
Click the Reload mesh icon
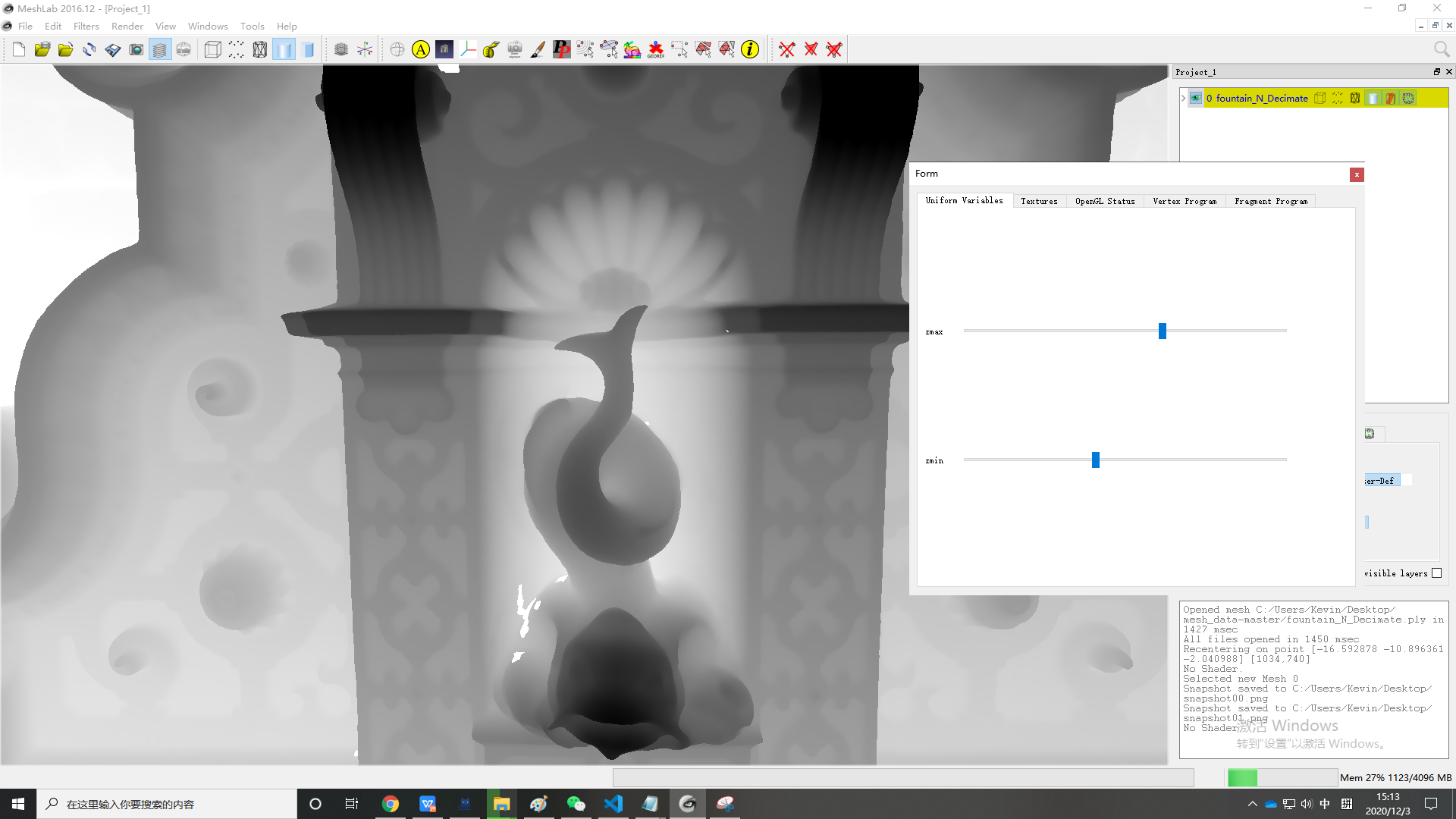click(x=89, y=50)
